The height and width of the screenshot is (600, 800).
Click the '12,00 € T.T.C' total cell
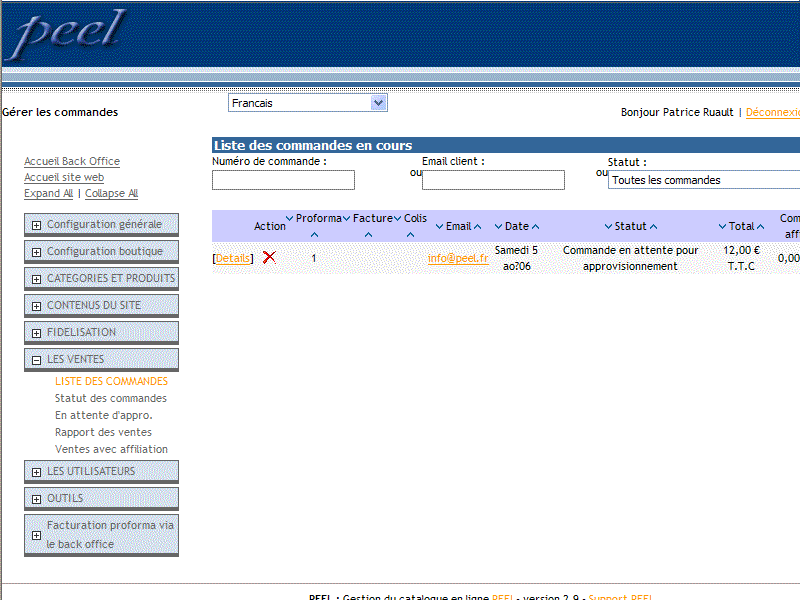(x=741, y=258)
